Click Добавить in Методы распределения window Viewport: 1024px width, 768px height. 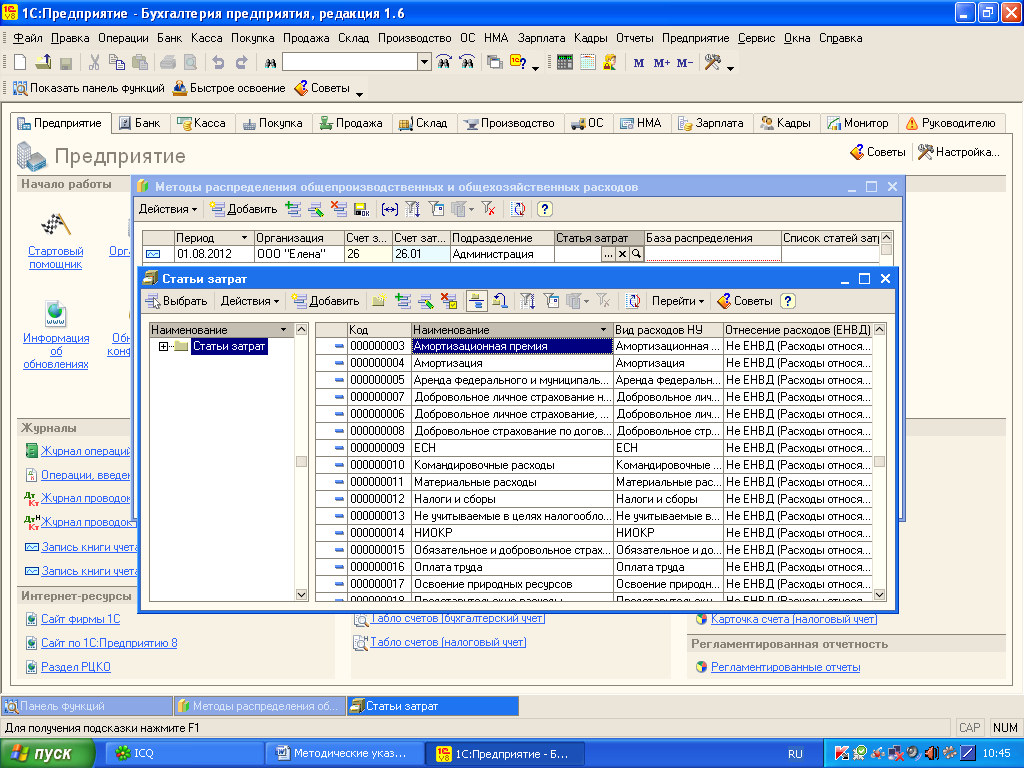[243, 209]
